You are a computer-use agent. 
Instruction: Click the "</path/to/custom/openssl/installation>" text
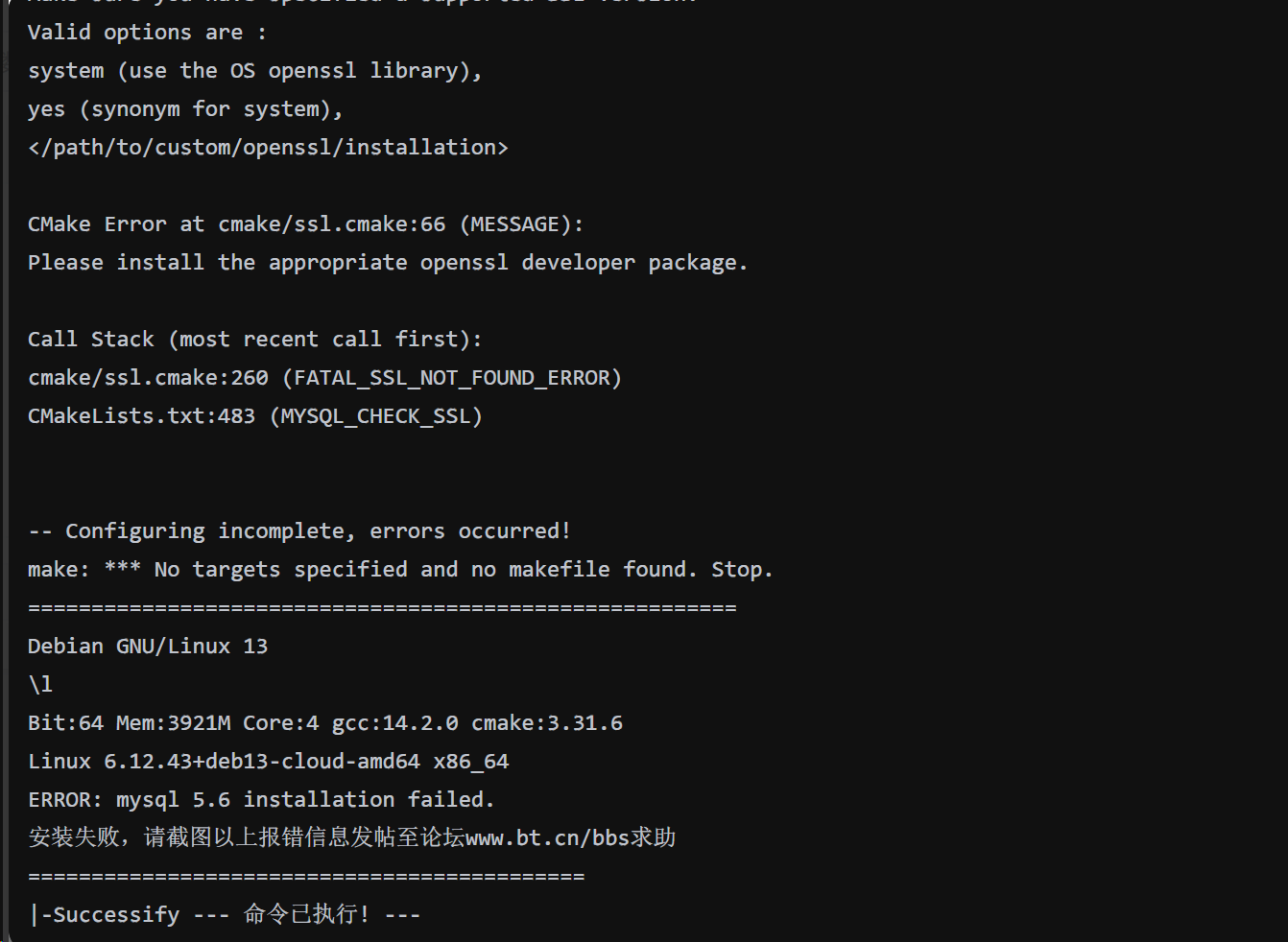(268, 148)
